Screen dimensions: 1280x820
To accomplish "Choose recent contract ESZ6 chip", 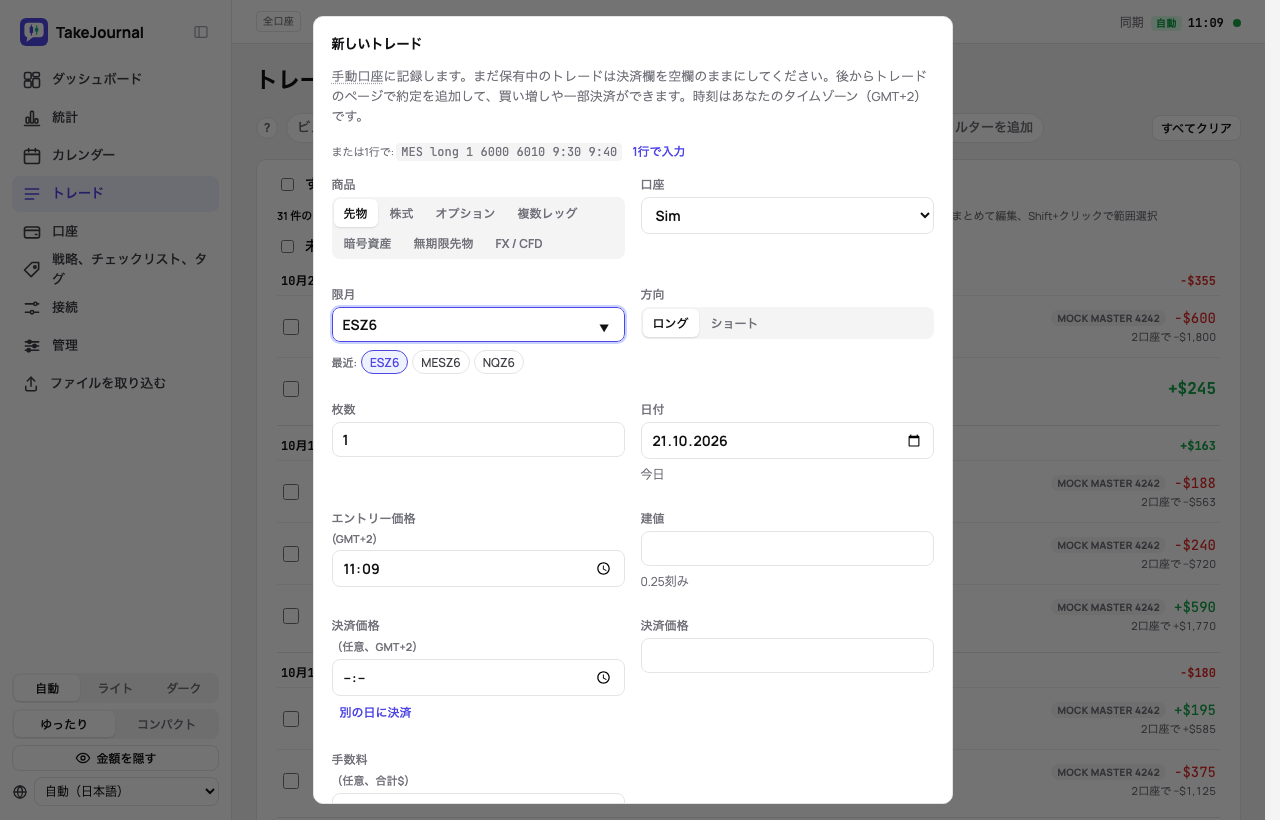I will 384,362.
